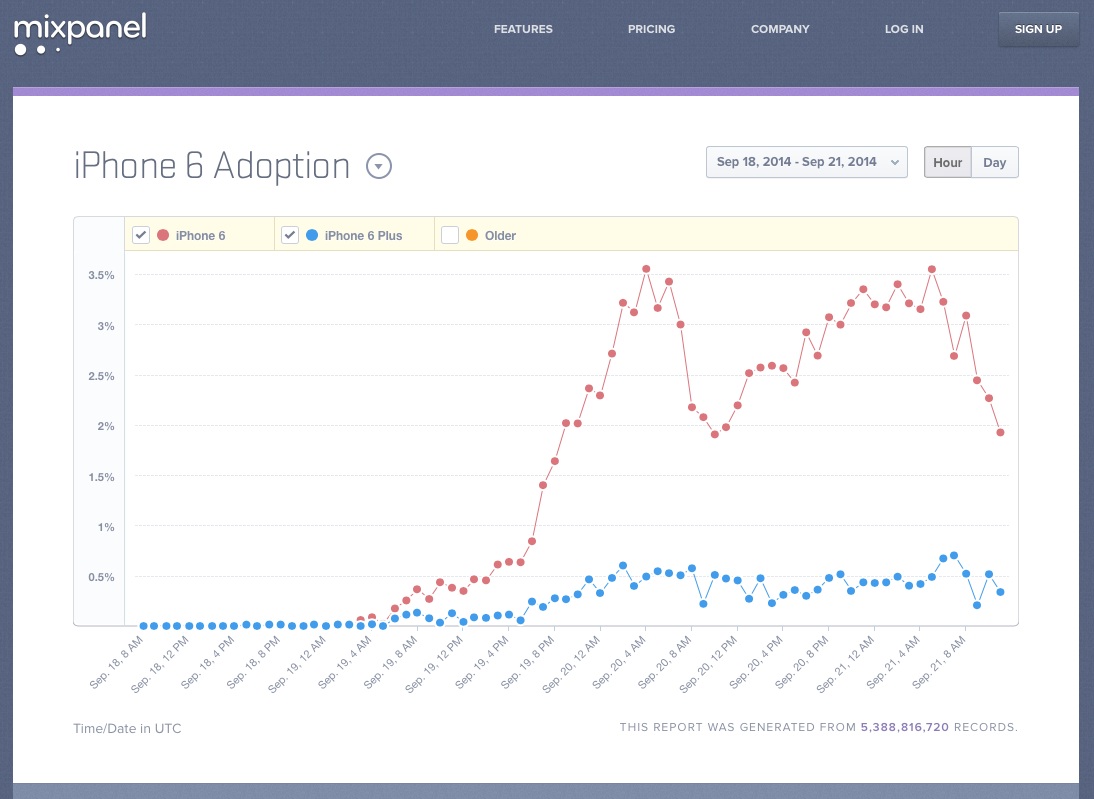This screenshot has height=799, width=1094.
Task: Click the Sign Up button
Action: (1038, 29)
